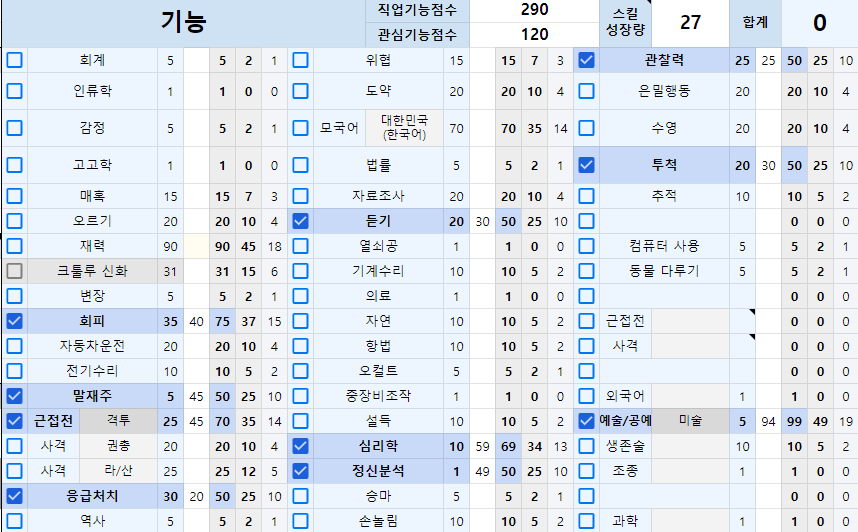858x532 pixels.
Task: Select the 심리학 growth value 59
Action: pos(481,446)
